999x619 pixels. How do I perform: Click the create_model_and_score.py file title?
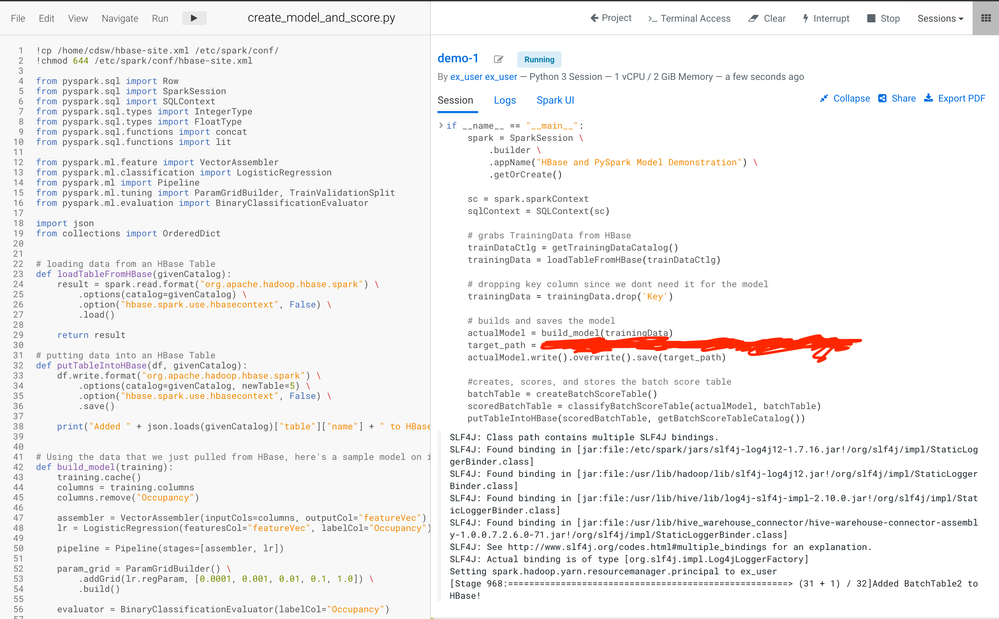[x=321, y=18]
